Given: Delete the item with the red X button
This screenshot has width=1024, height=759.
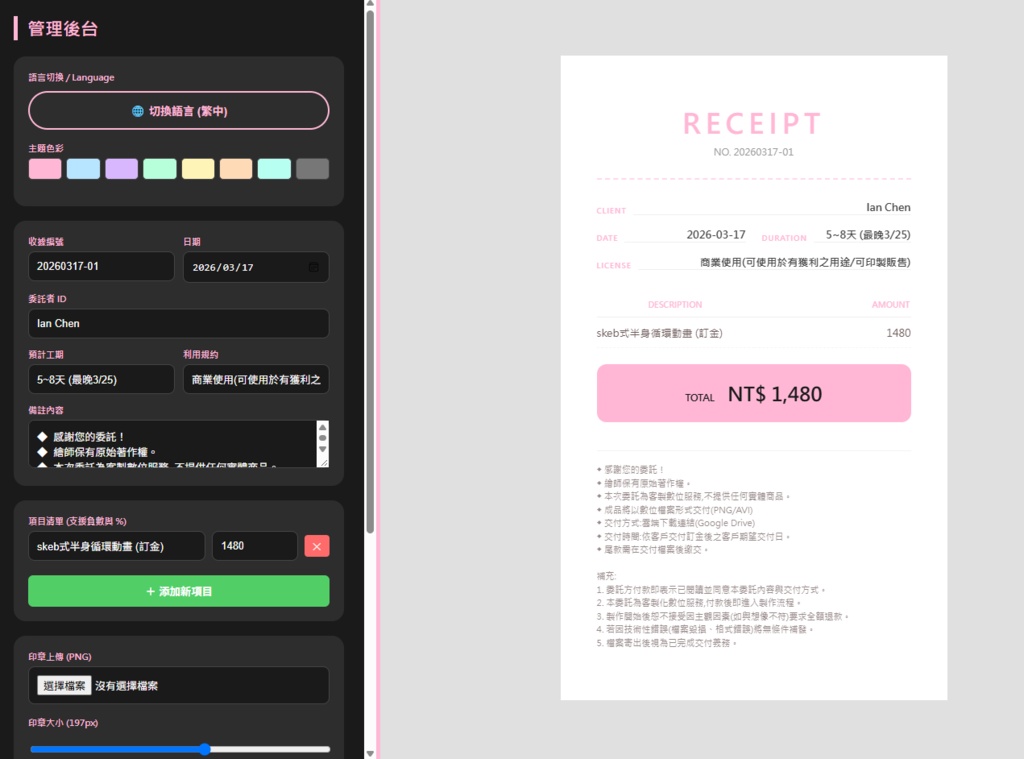Looking at the screenshot, I should (317, 546).
